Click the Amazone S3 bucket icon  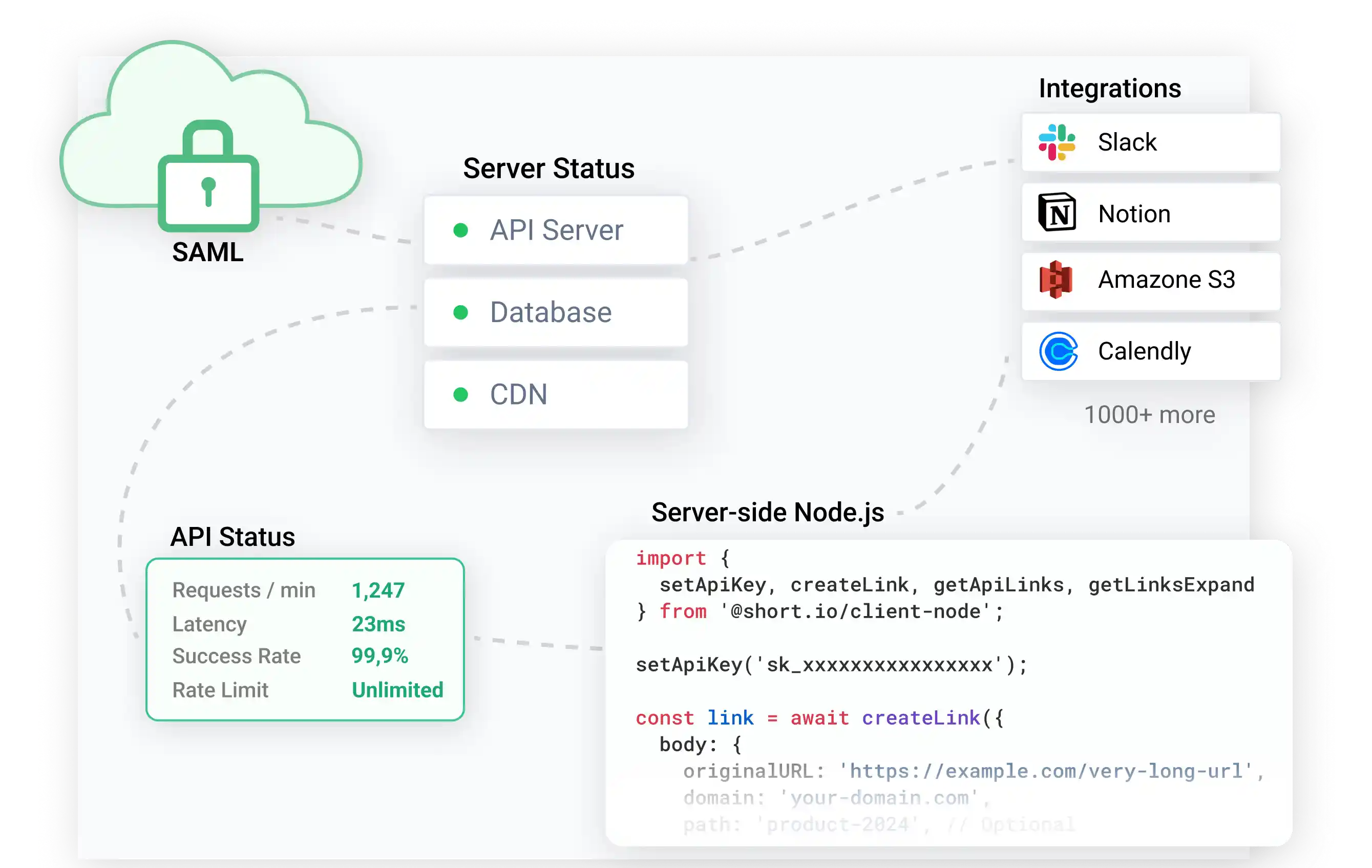click(1057, 280)
